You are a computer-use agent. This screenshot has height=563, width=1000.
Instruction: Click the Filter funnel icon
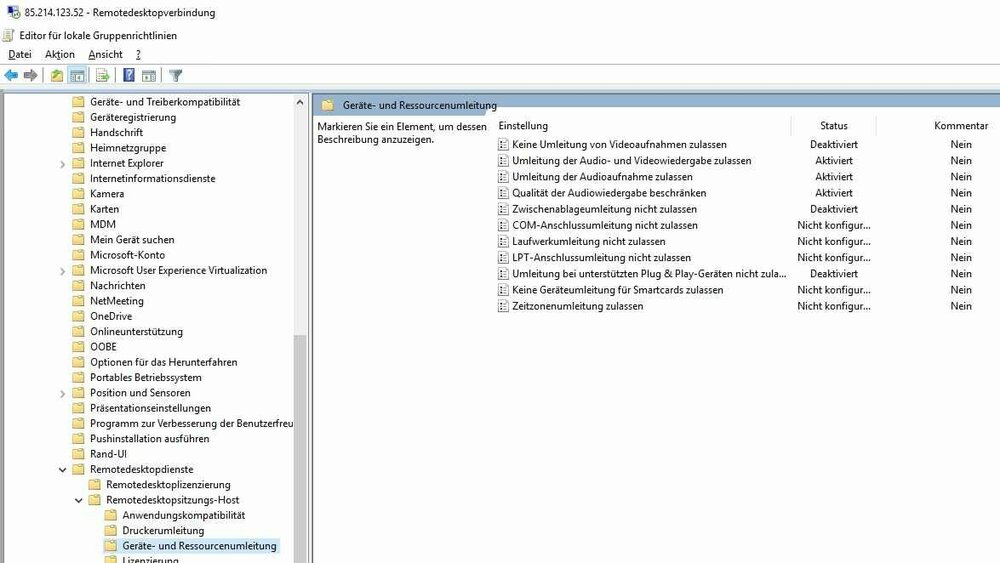(176, 75)
